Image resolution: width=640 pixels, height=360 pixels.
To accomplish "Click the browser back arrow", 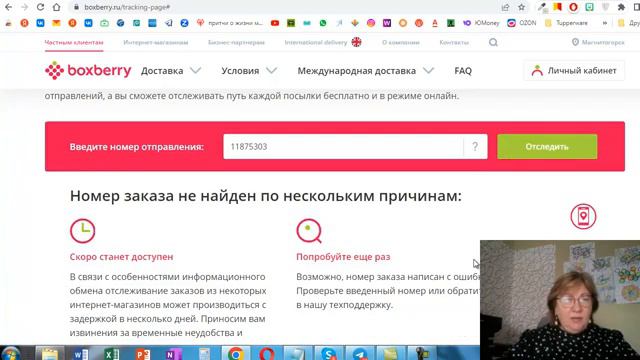I will click(x=9, y=7).
